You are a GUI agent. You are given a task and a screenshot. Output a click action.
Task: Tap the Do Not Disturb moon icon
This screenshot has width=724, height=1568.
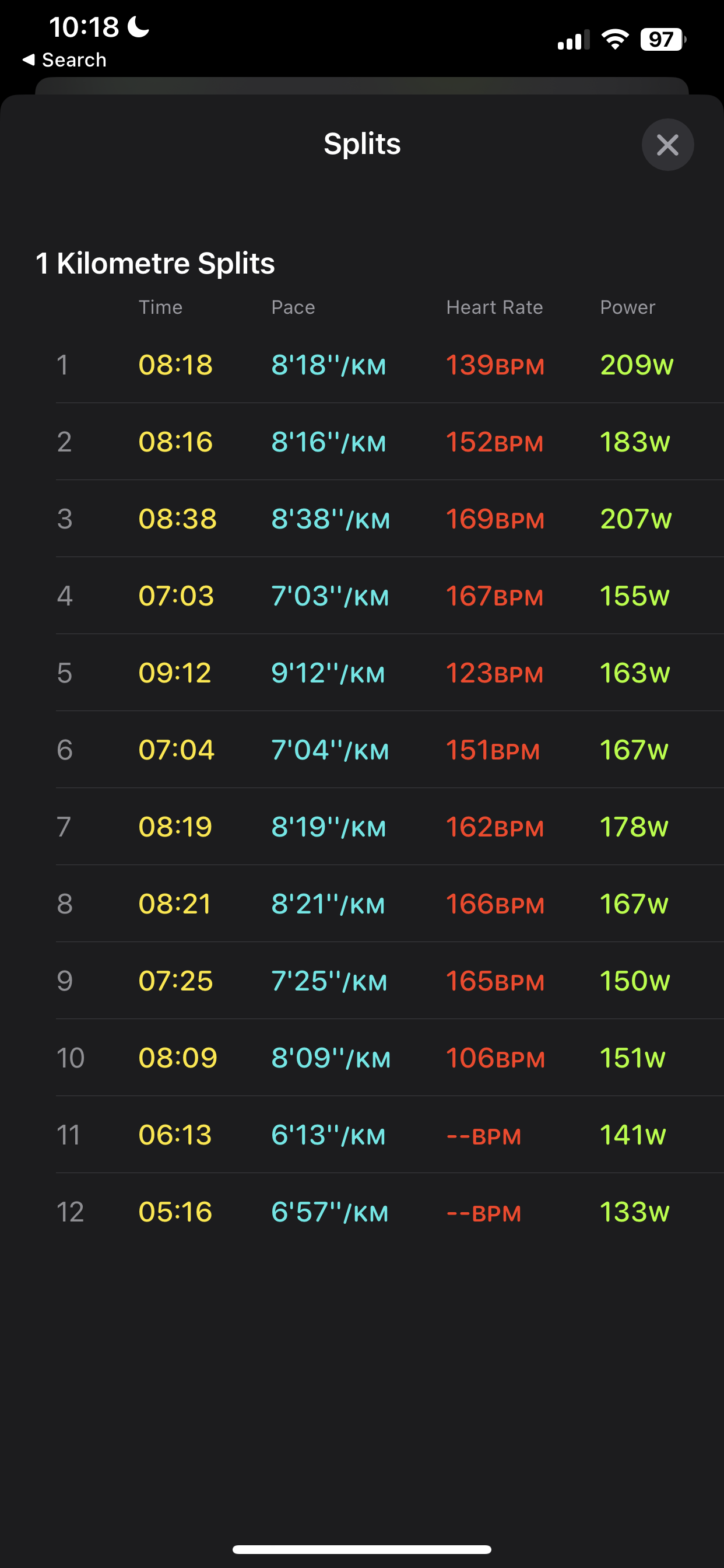[x=139, y=27]
